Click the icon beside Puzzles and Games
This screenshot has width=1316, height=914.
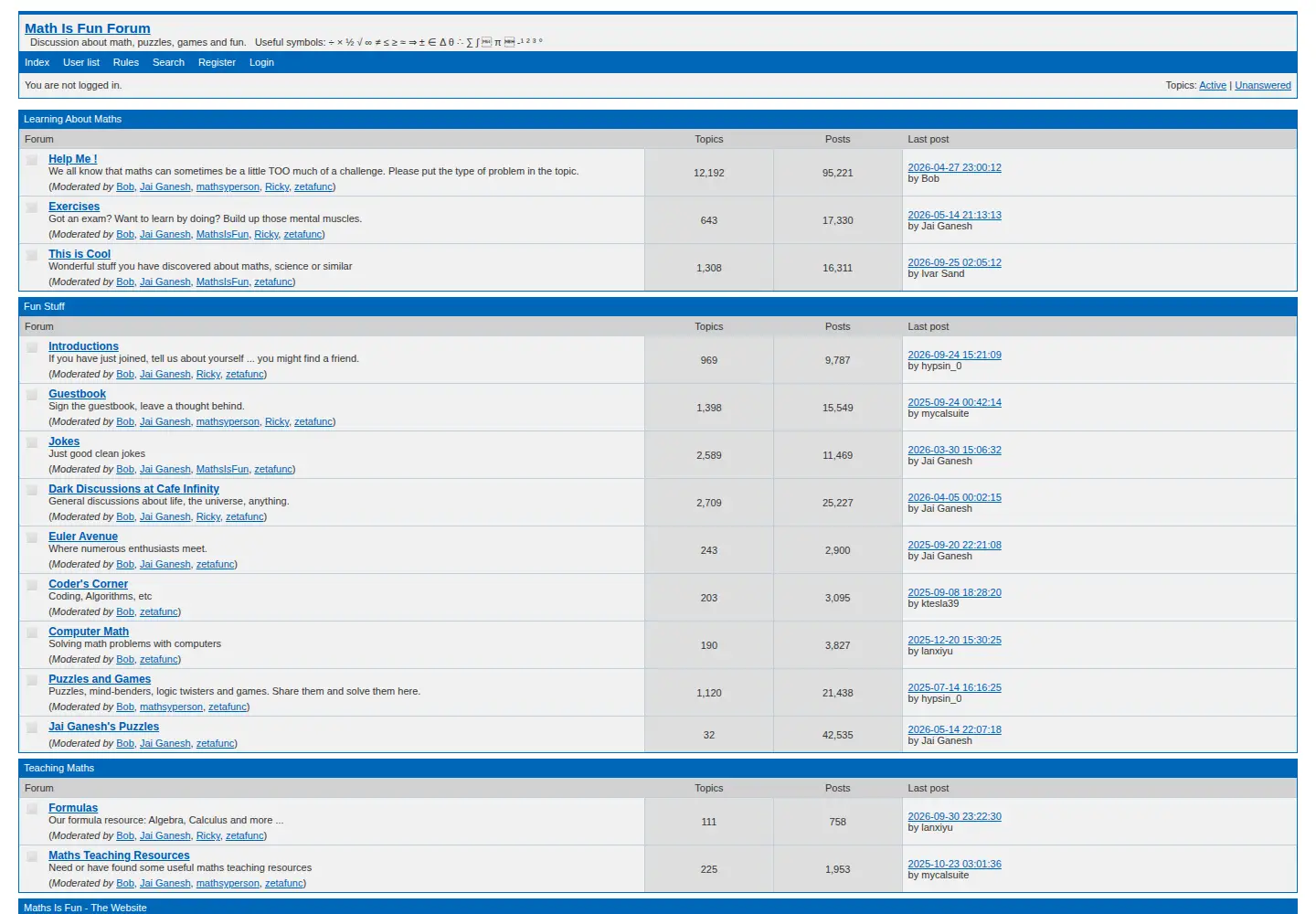tap(32, 680)
